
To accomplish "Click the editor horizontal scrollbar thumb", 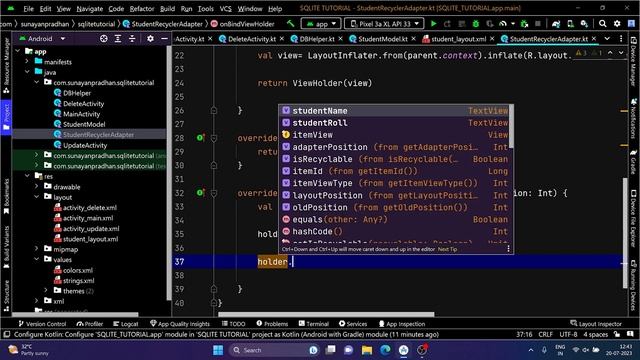I will pos(326,314).
